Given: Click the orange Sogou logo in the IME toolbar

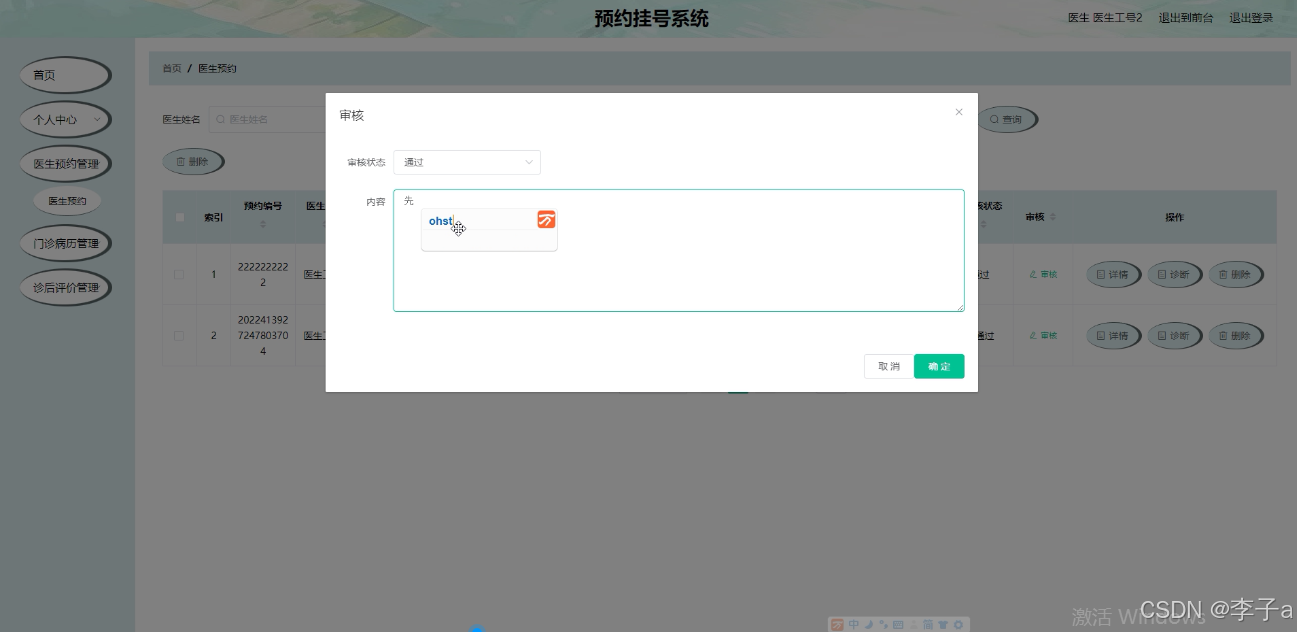Looking at the screenshot, I should (x=837, y=624).
